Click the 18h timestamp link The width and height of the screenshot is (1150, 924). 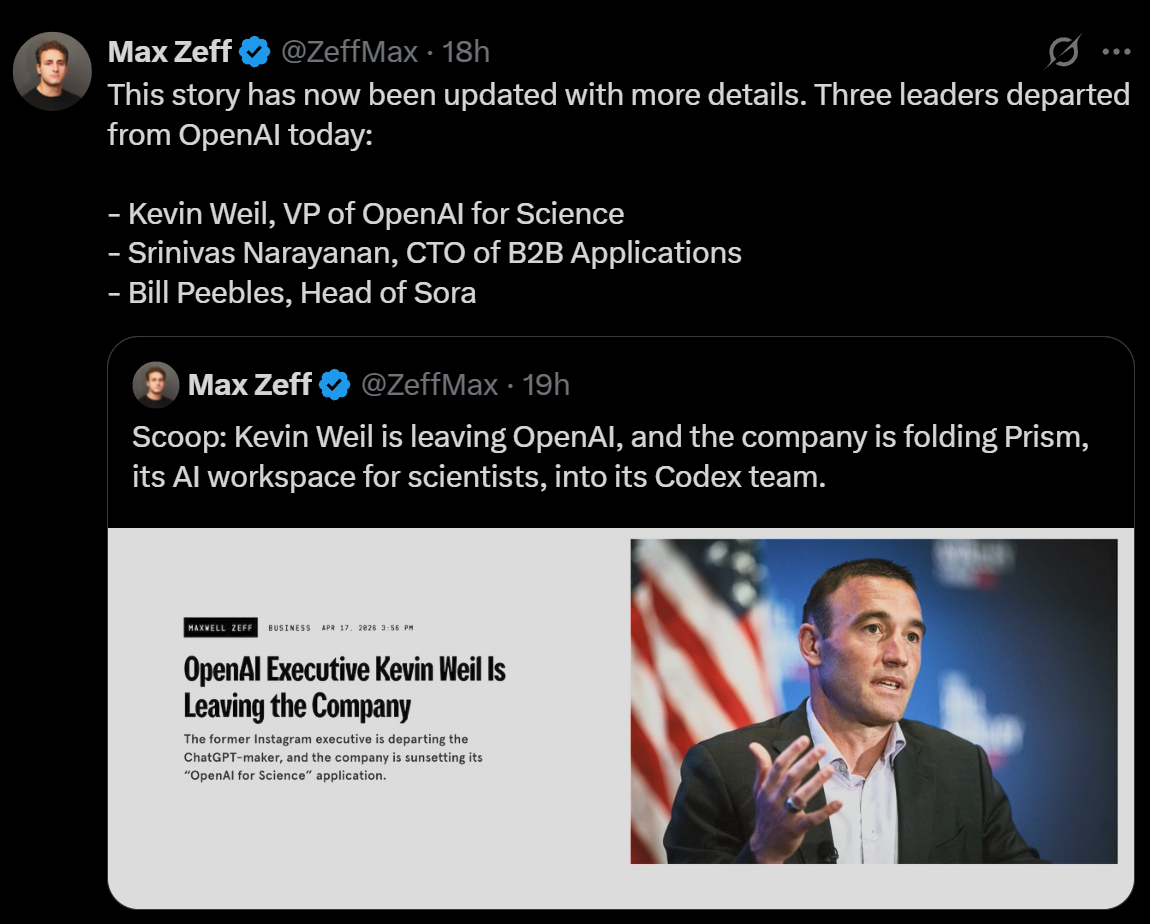tap(466, 51)
